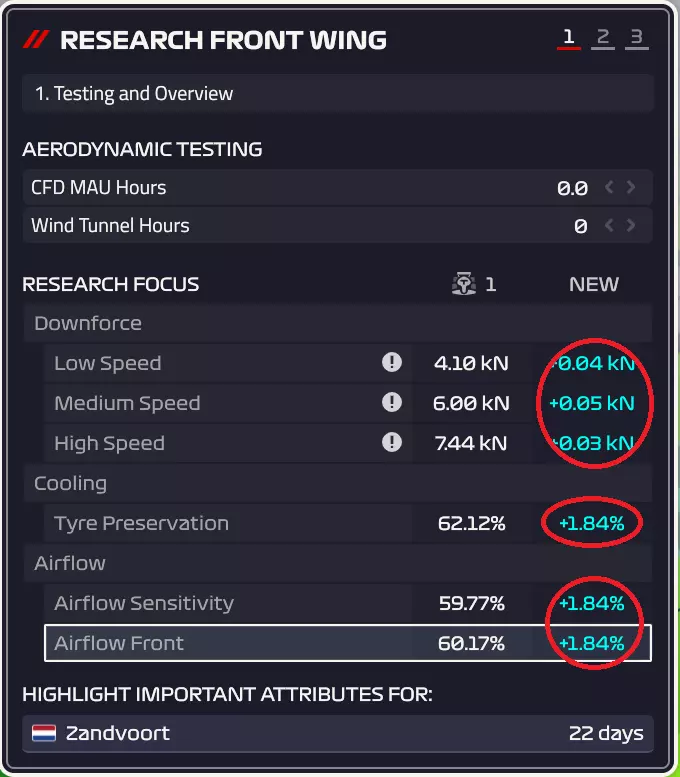Click the Wind Tunnel Hours value
The width and height of the screenshot is (680, 777).
coord(580,226)
